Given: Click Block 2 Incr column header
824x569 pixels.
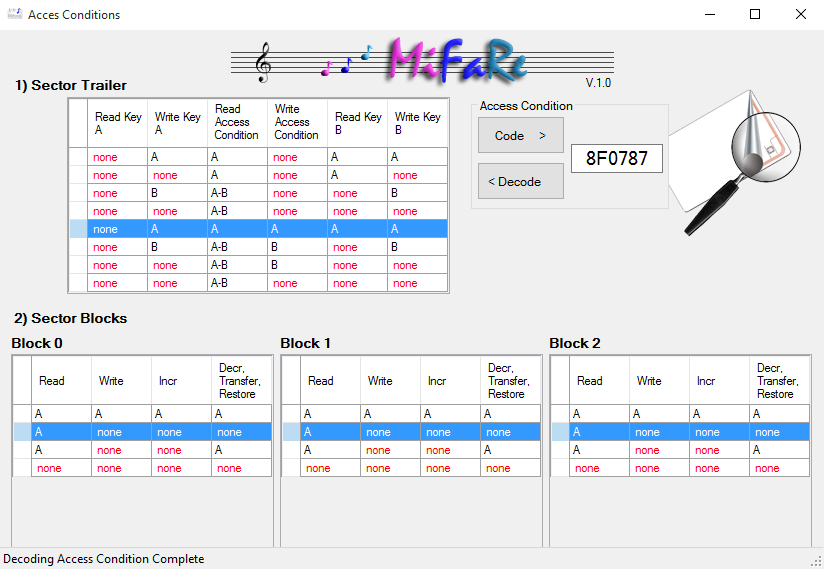Looking at the screenshot, I should (719, 380).
